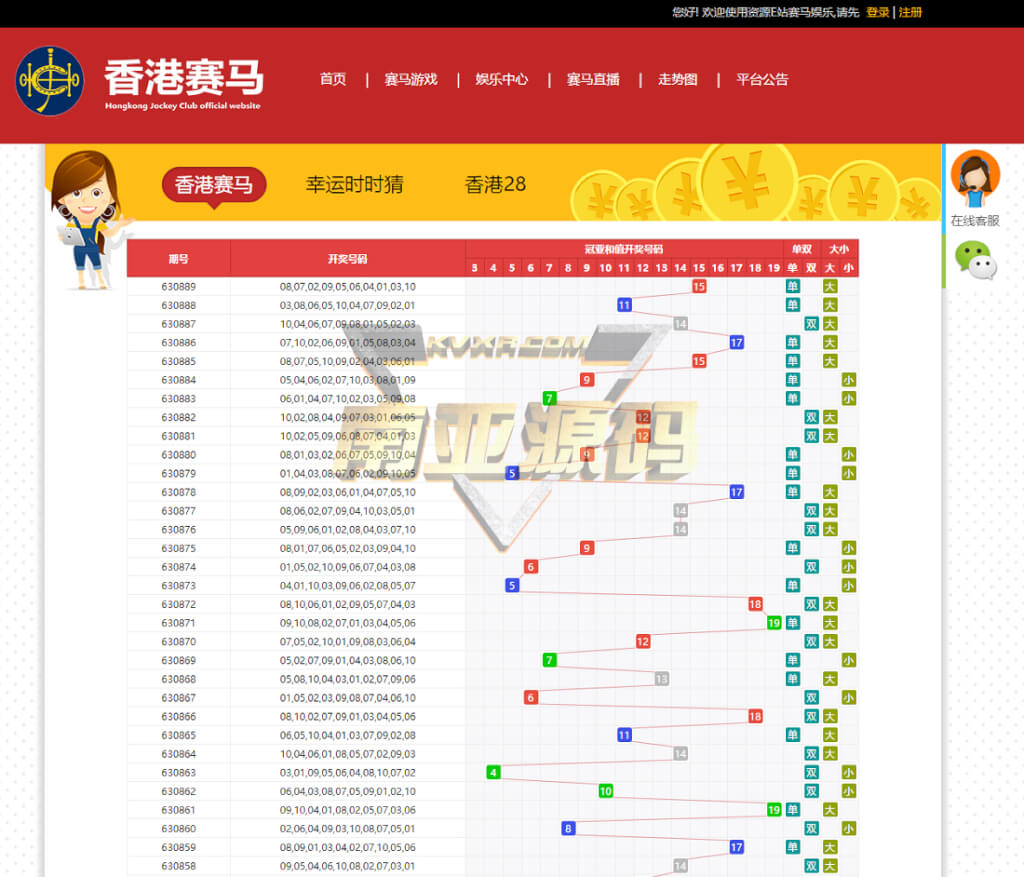Switch to 香港28 tab
Image resolution: width=1024 pixels, height=877 pixels.
[x=495, y=185]
